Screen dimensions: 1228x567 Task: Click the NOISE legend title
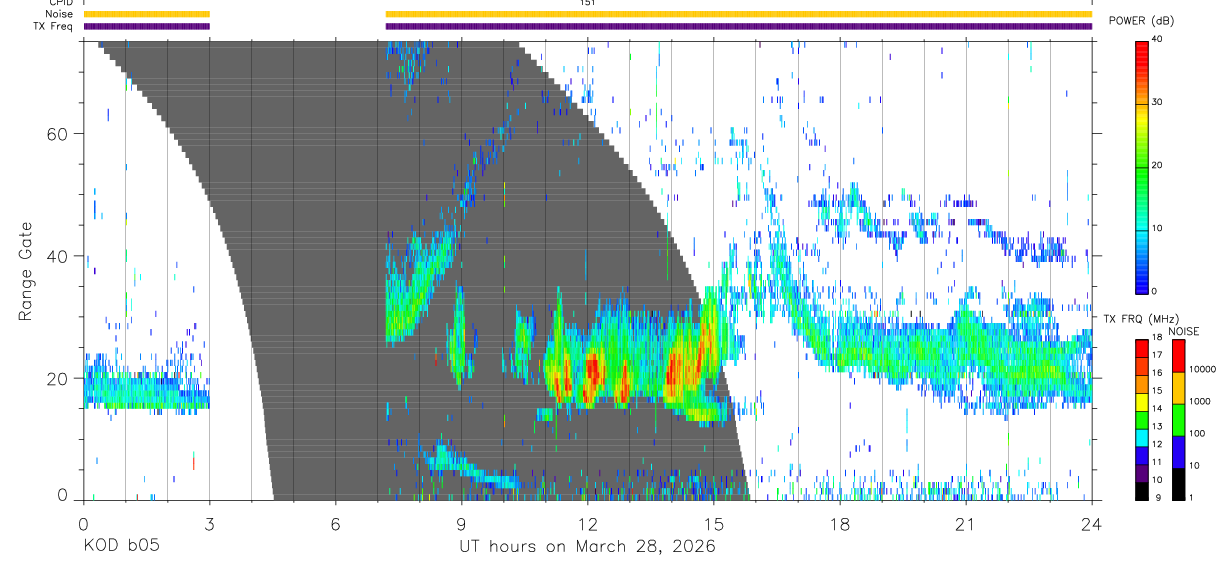(x=1183, y=331)
